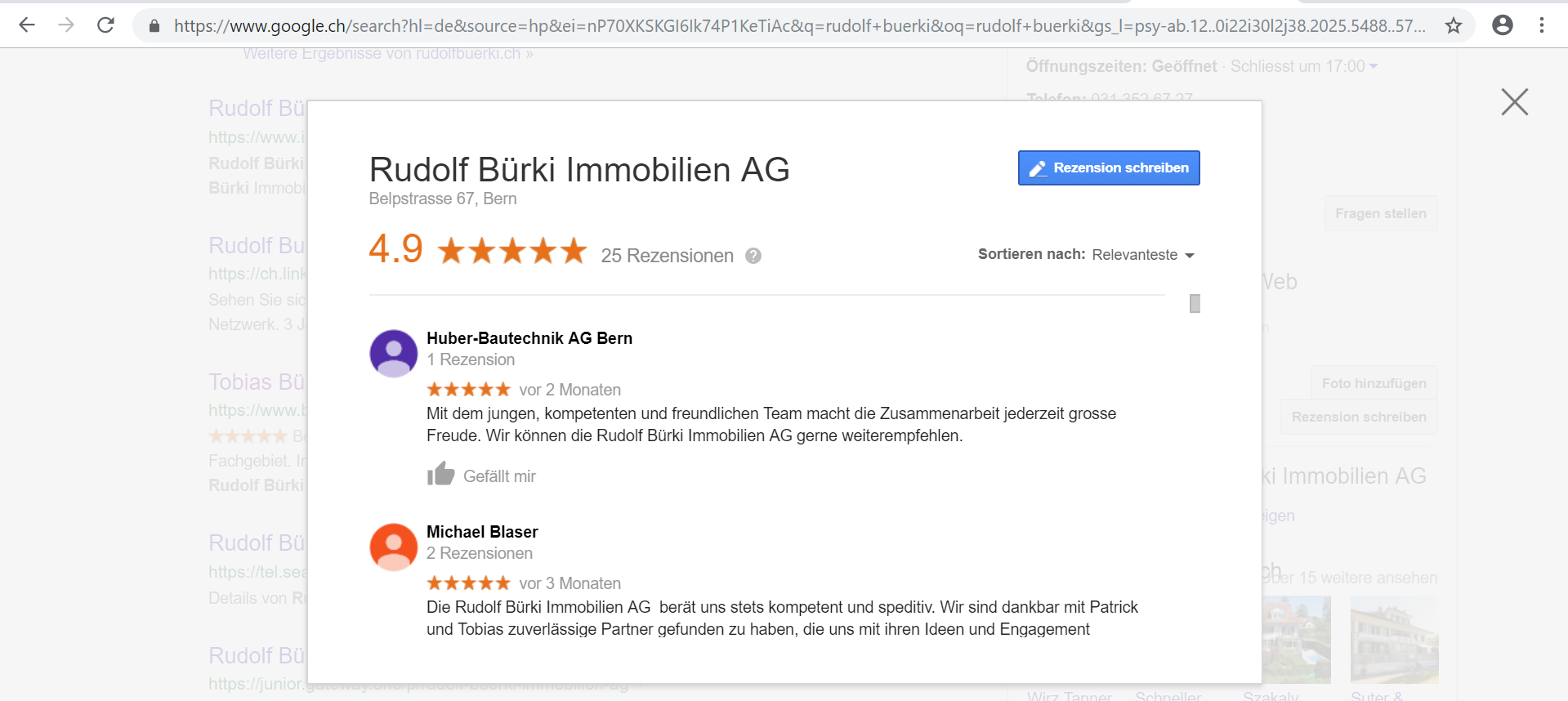This screenshot has width=1568, height=701.
Task: Click the Michael Blaser reviewer name
Action: [x=482, y=532]
